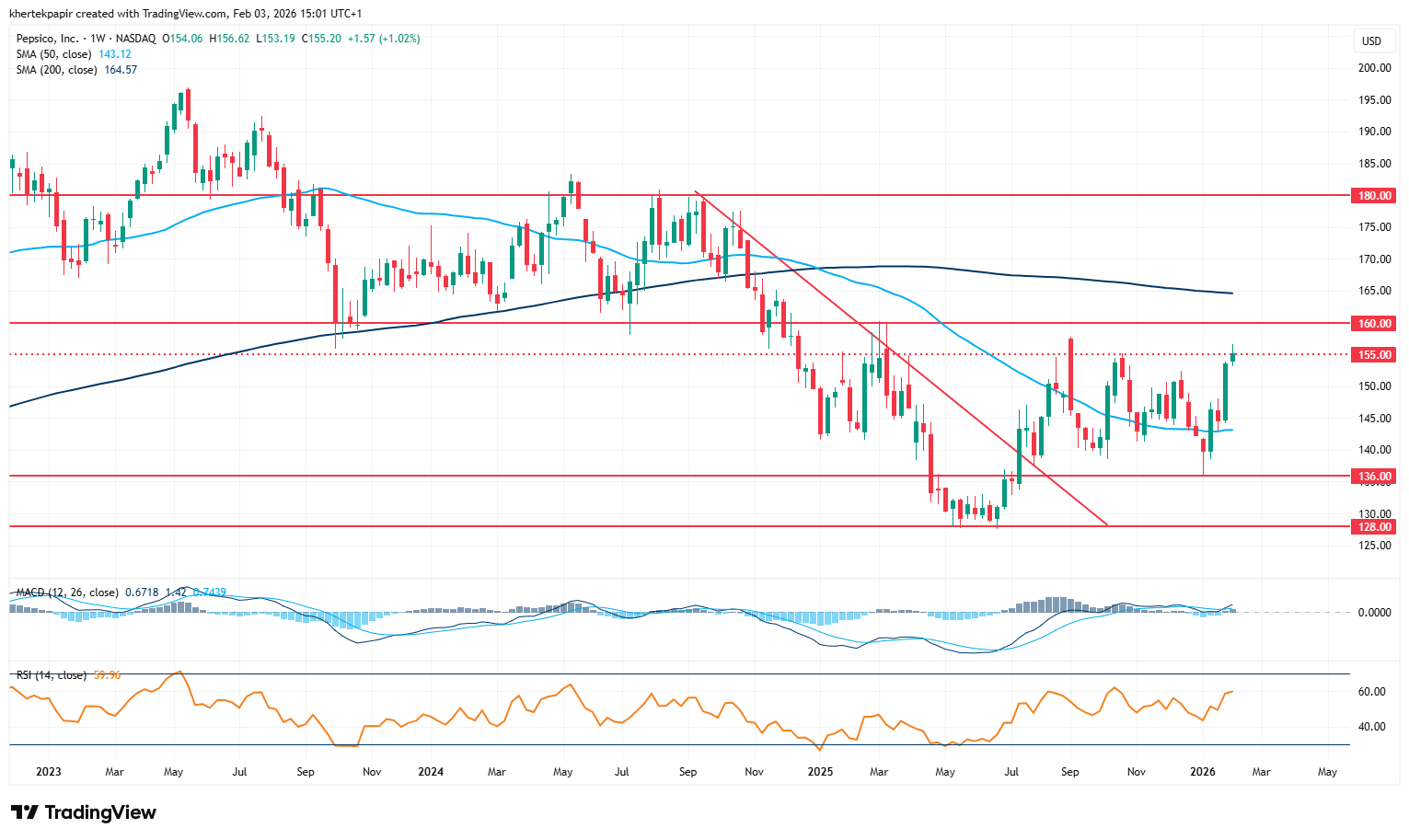Click the red 128.00 price line label
Viewport: 1409px width, 840px height.
(1375, 527)
